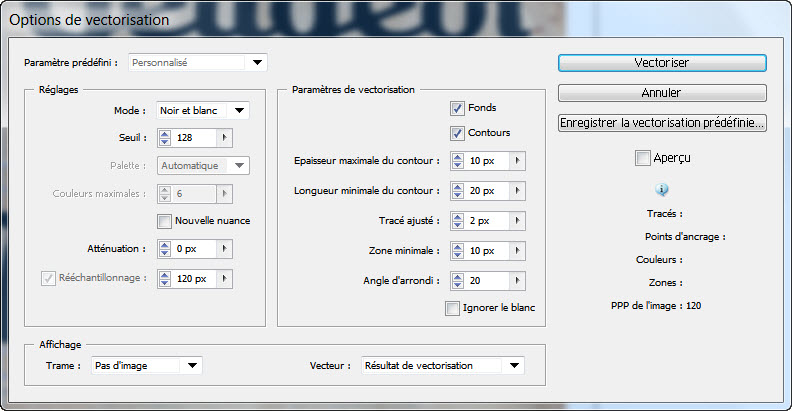792x411 pixels.
Task: Open the Mode dropdown (Noir et blanc)
Action: pos(203,111)
